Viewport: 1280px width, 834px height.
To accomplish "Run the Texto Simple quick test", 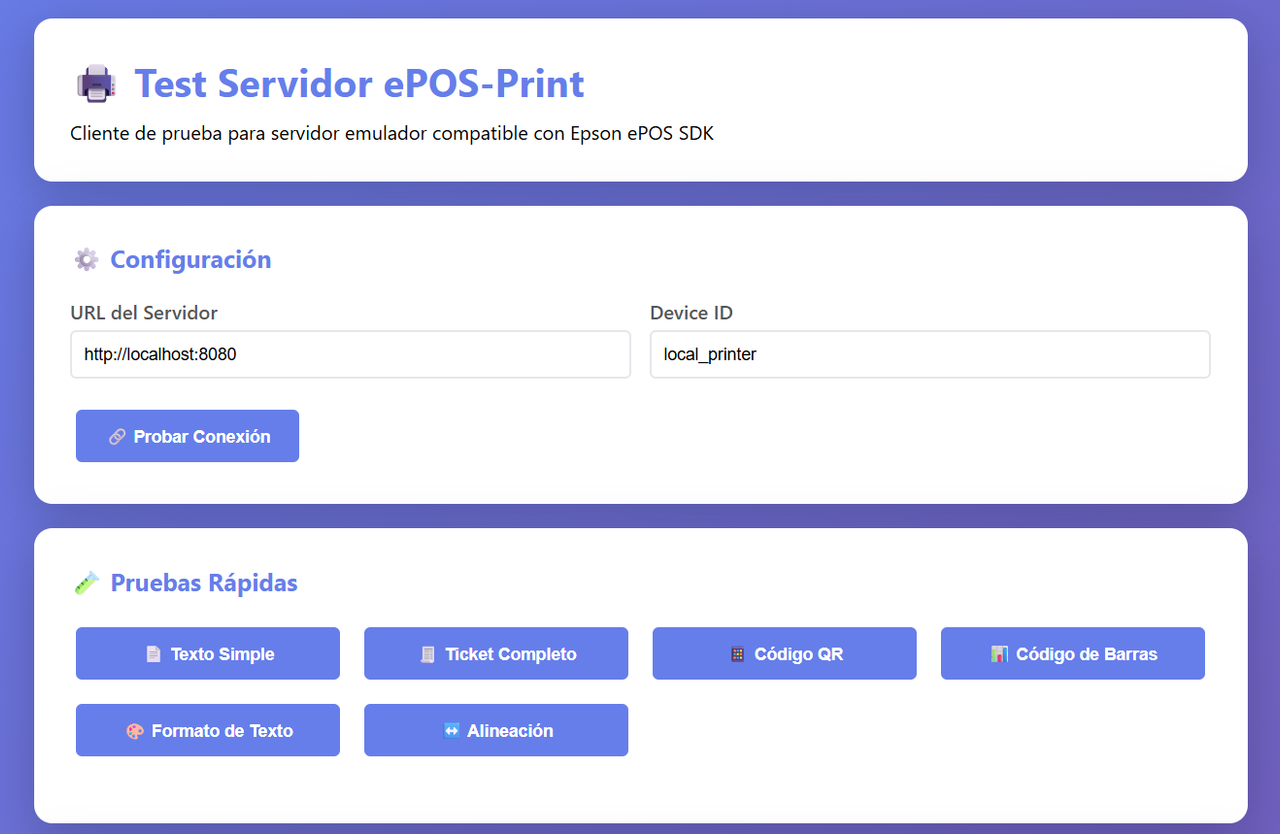I will click(x=208, y=654).
